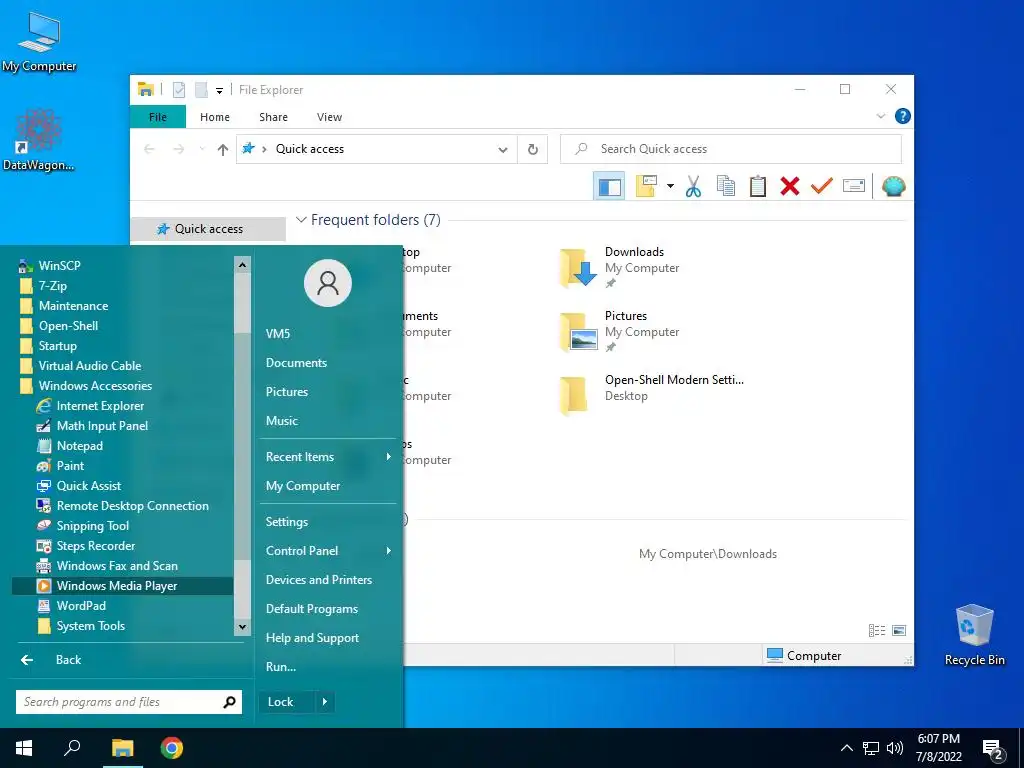Switch to the Share ribbon tab
Viewport: 1024px width, 768px height.
click(x=273, y=117)
